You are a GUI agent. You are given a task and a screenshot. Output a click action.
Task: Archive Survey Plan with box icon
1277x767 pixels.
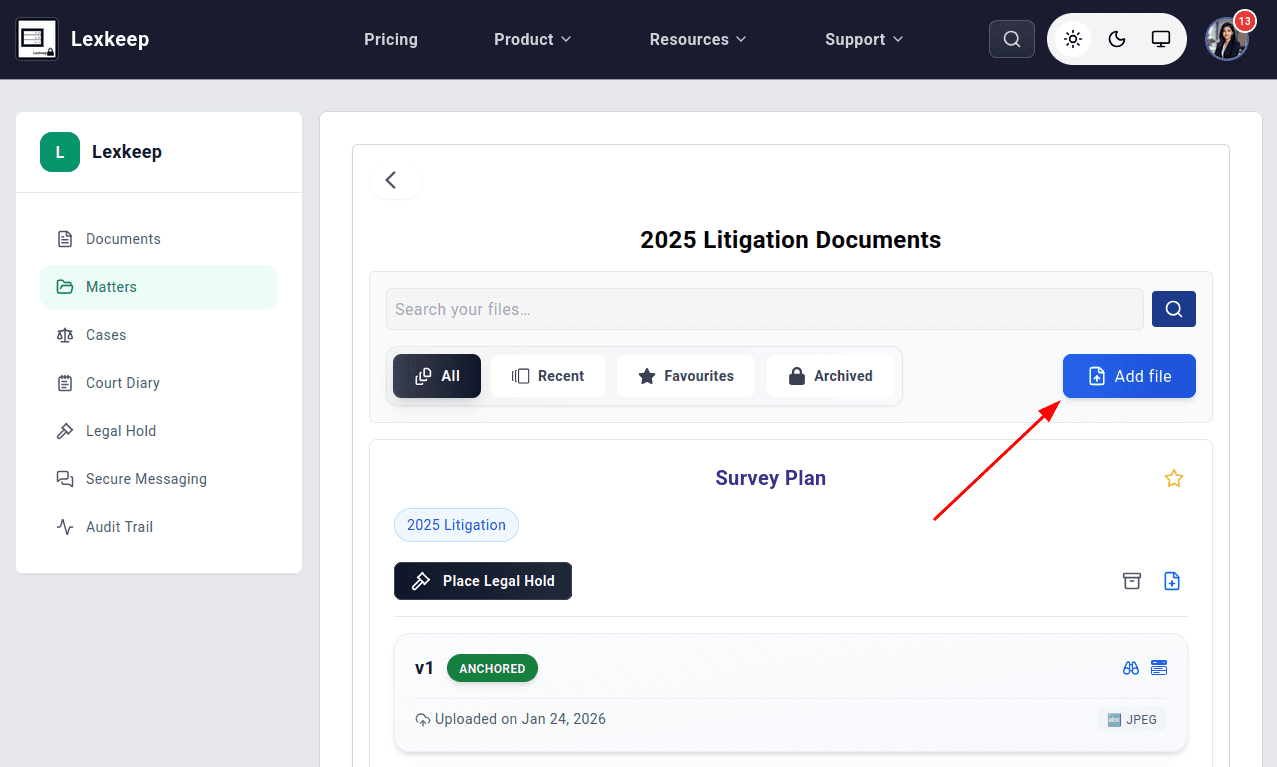coord(1132,581)
